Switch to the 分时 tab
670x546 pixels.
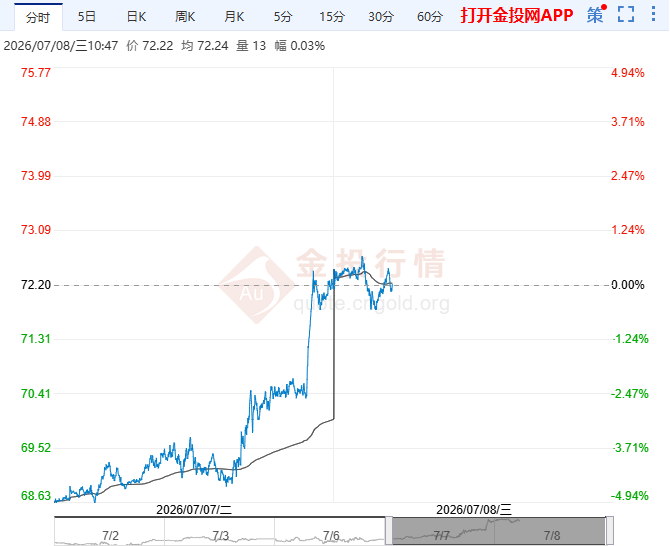[38, 17]
